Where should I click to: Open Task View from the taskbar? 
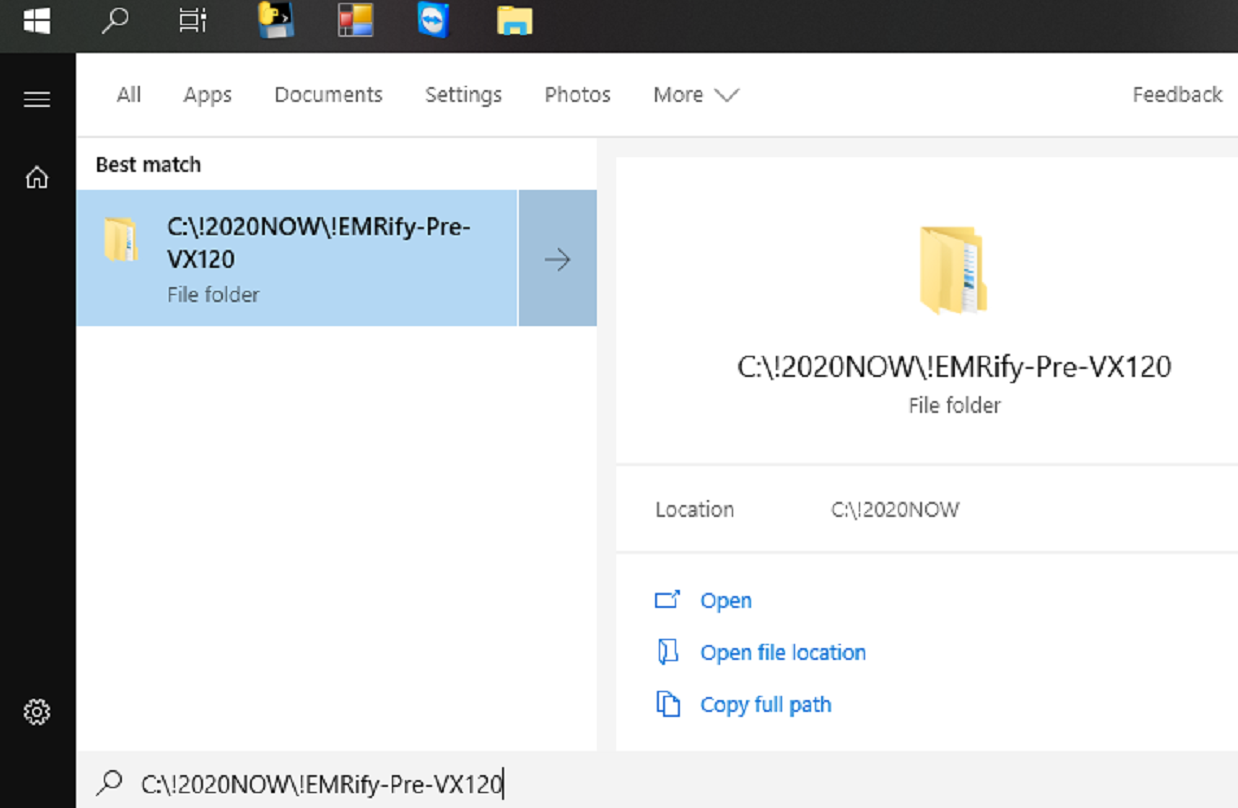coord(192,21)
